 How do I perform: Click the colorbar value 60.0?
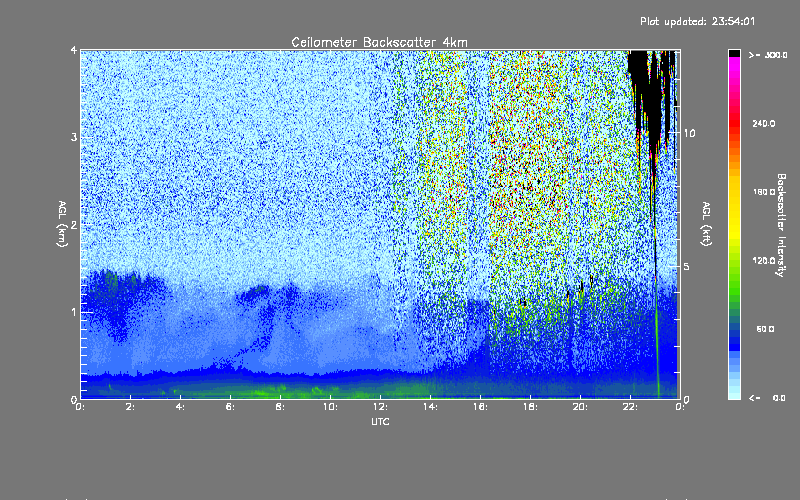coord(765,329)
